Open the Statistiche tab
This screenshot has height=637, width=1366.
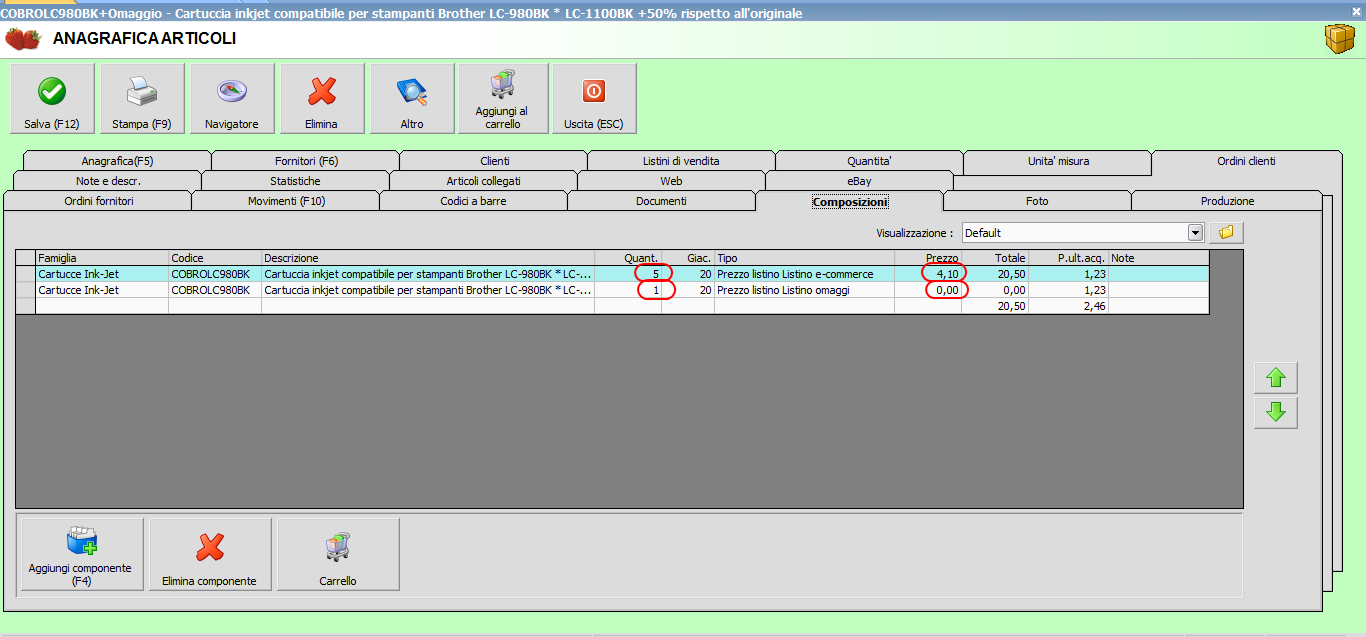tap(295, 181)
